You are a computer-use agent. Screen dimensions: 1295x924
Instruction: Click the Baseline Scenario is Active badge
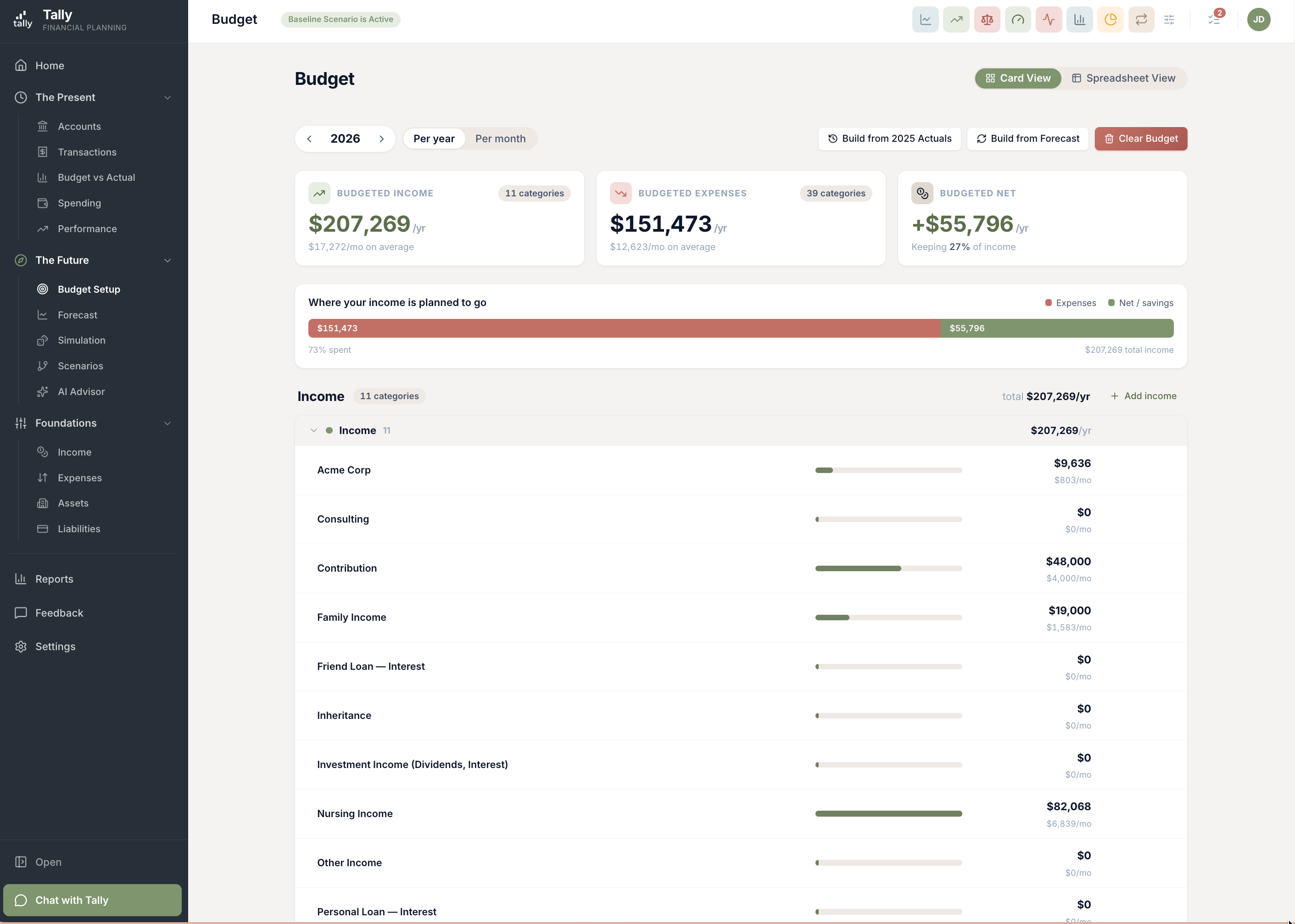pos(340,19)
